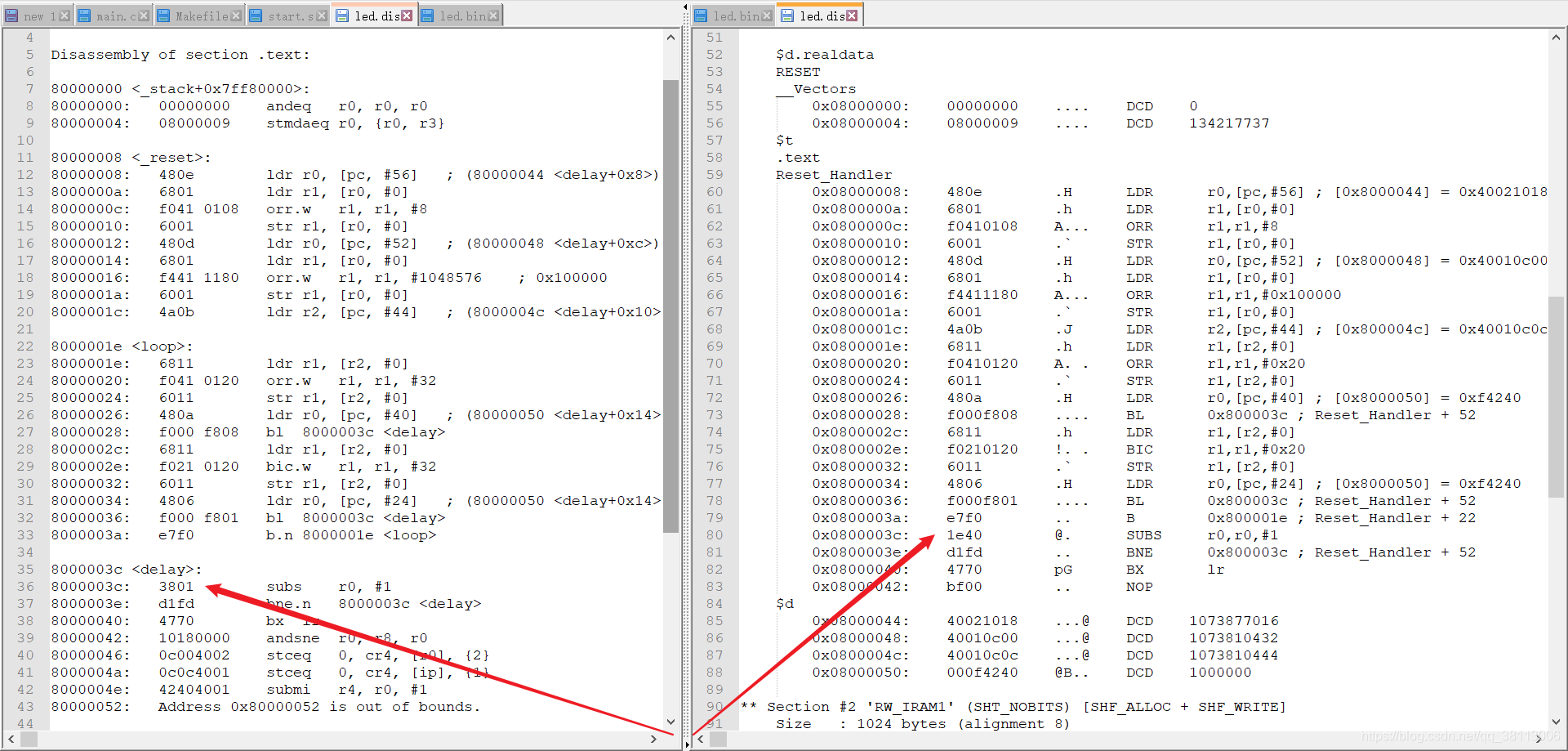Screen dimensions: 1568x751
Task: Close the main.c tab
Action: 144,16
